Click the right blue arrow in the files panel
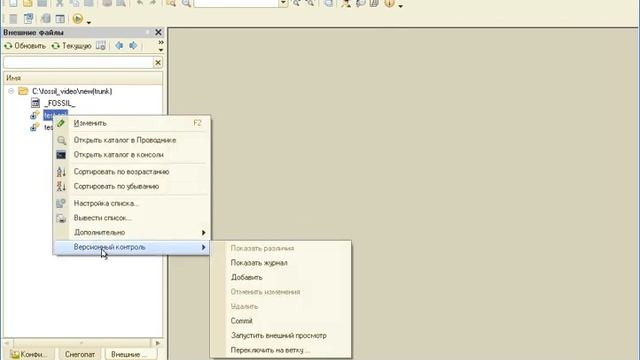Screen dimensions: 640x360 tap(133, 46)
